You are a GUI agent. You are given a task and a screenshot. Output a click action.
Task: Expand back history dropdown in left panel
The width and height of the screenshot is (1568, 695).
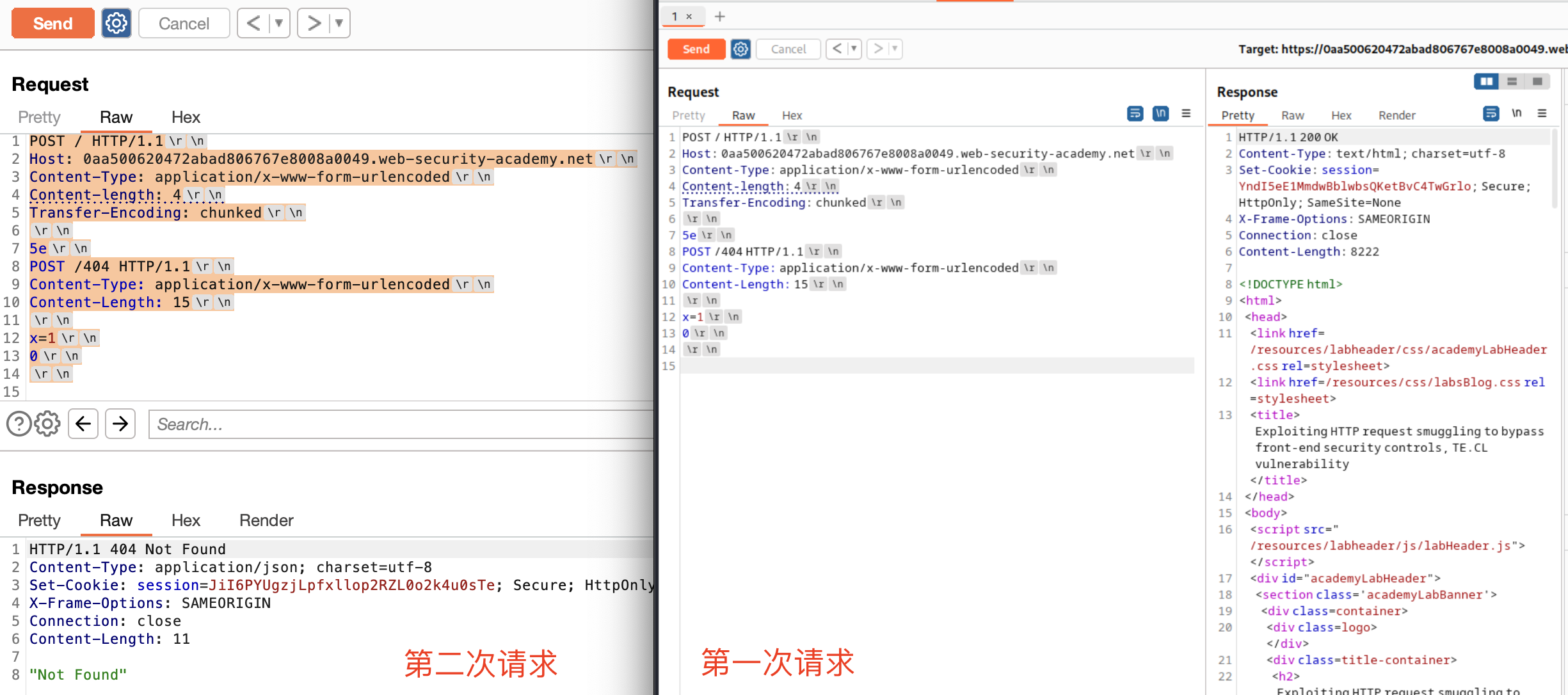[x=279, y=24]
